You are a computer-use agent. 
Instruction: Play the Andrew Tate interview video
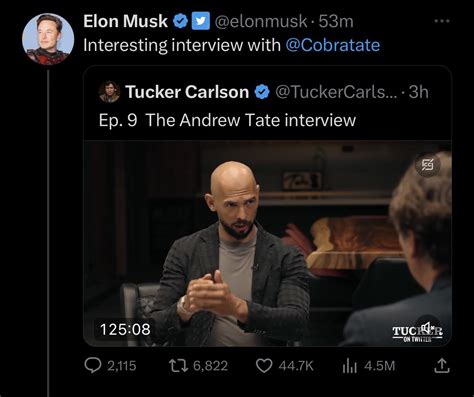[267, 243]
